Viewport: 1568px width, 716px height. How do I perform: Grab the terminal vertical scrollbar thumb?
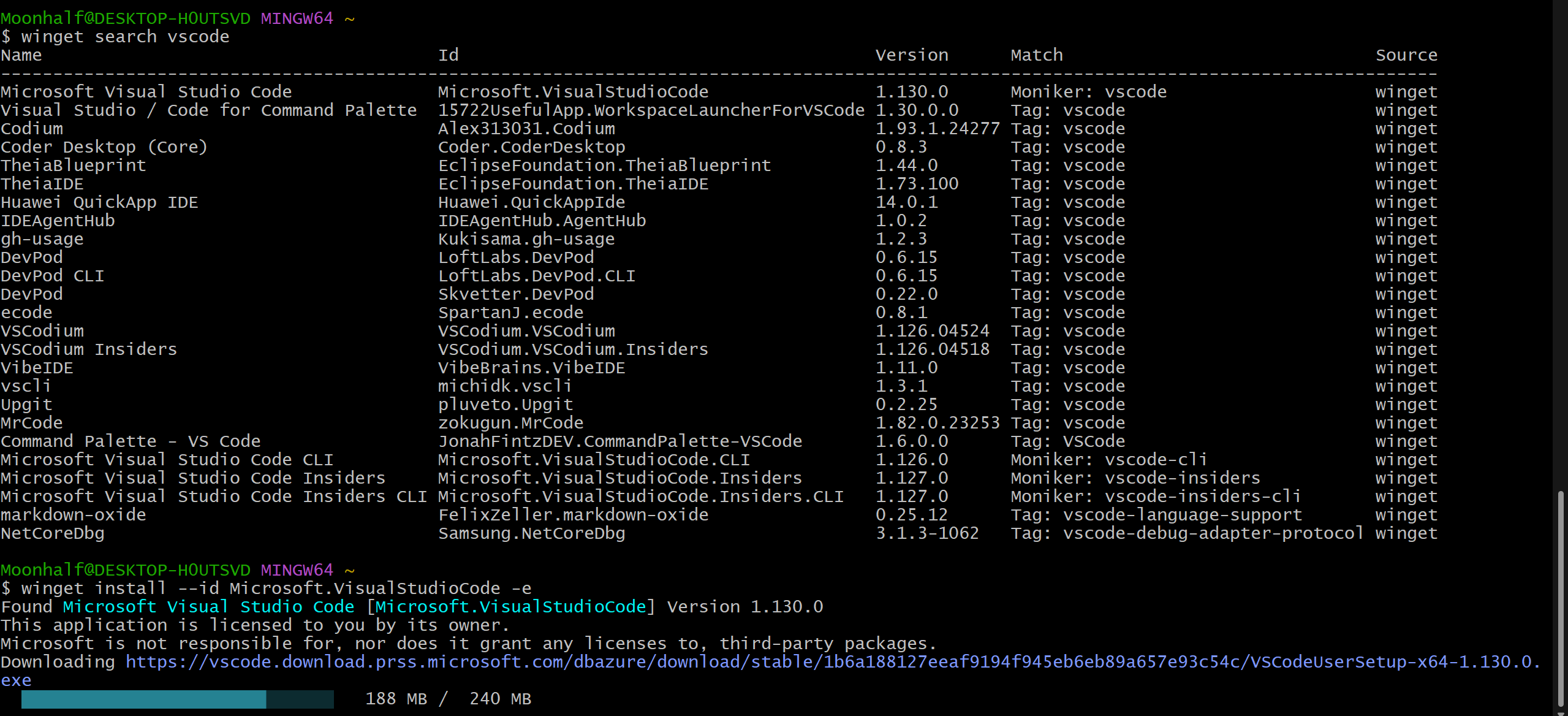1561,599
